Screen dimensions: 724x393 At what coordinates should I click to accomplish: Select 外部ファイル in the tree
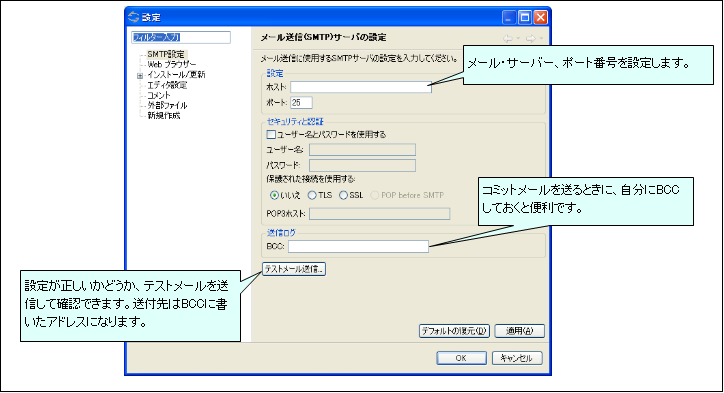[x=167, y=105]
